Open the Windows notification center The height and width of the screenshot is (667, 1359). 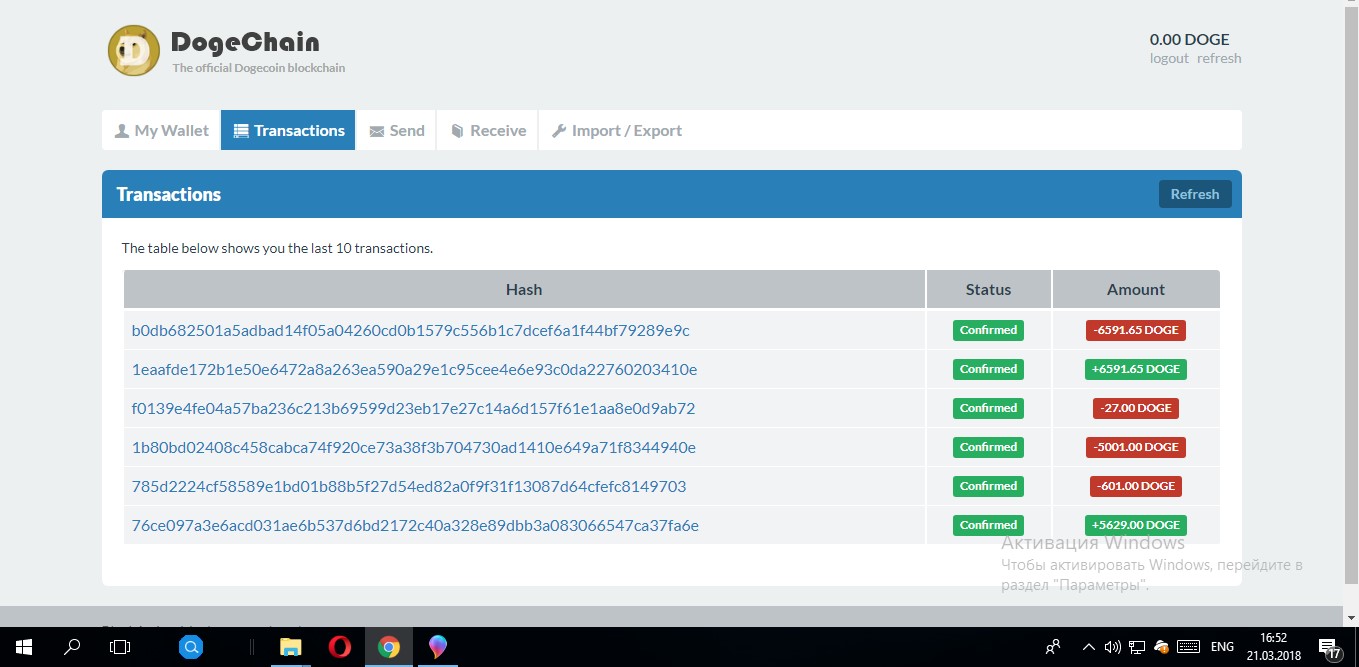point(1329,647)
